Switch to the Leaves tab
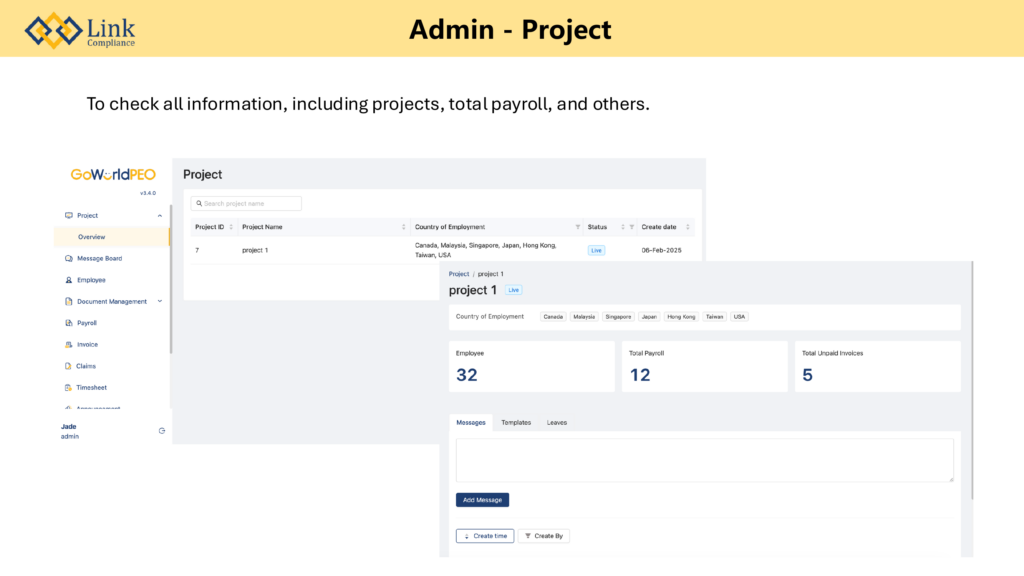1024x576 pixels. [557, 423]
